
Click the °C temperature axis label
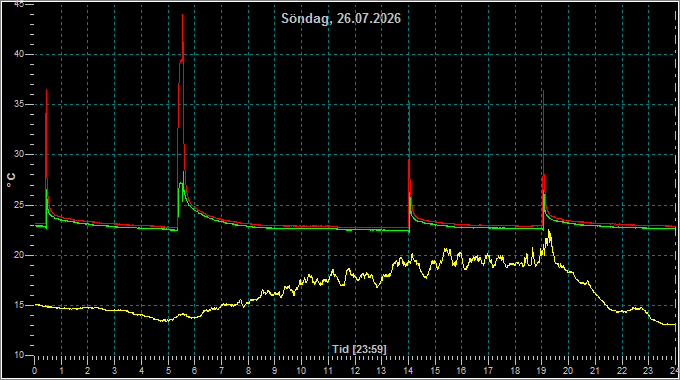(x=11, y=180)
